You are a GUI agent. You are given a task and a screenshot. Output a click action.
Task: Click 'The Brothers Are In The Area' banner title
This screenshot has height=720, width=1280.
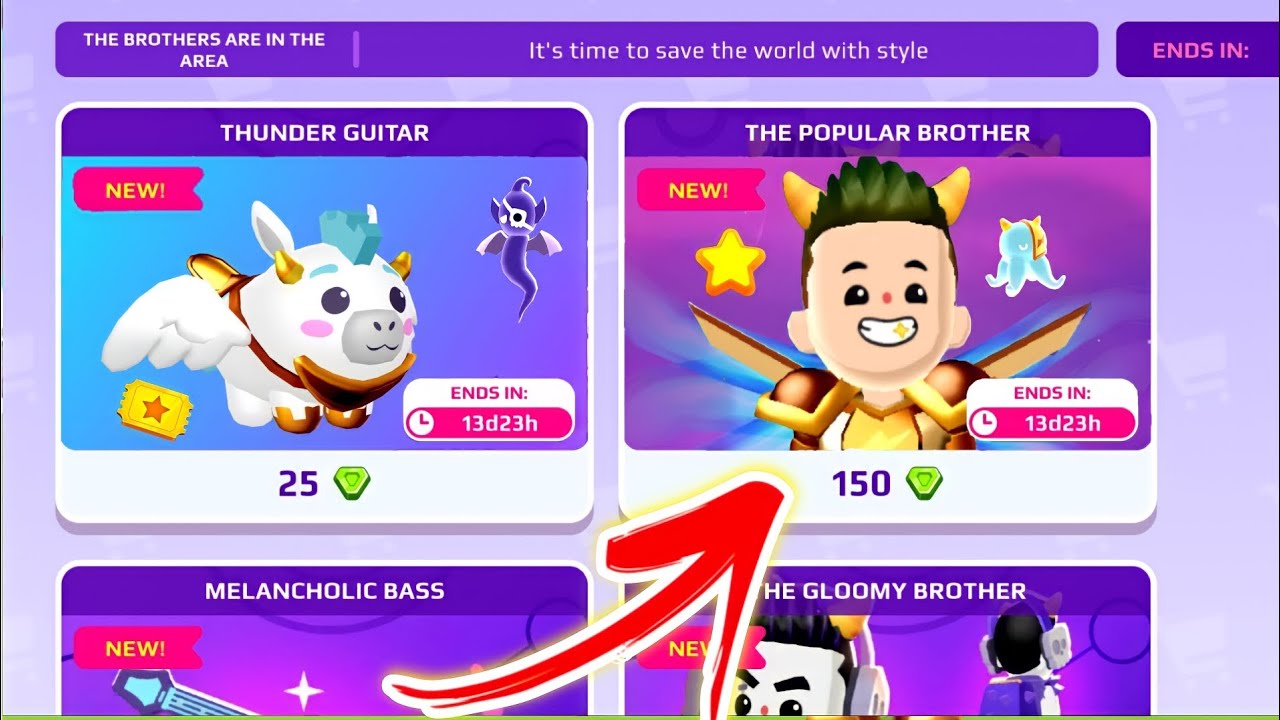coord(204,50)
